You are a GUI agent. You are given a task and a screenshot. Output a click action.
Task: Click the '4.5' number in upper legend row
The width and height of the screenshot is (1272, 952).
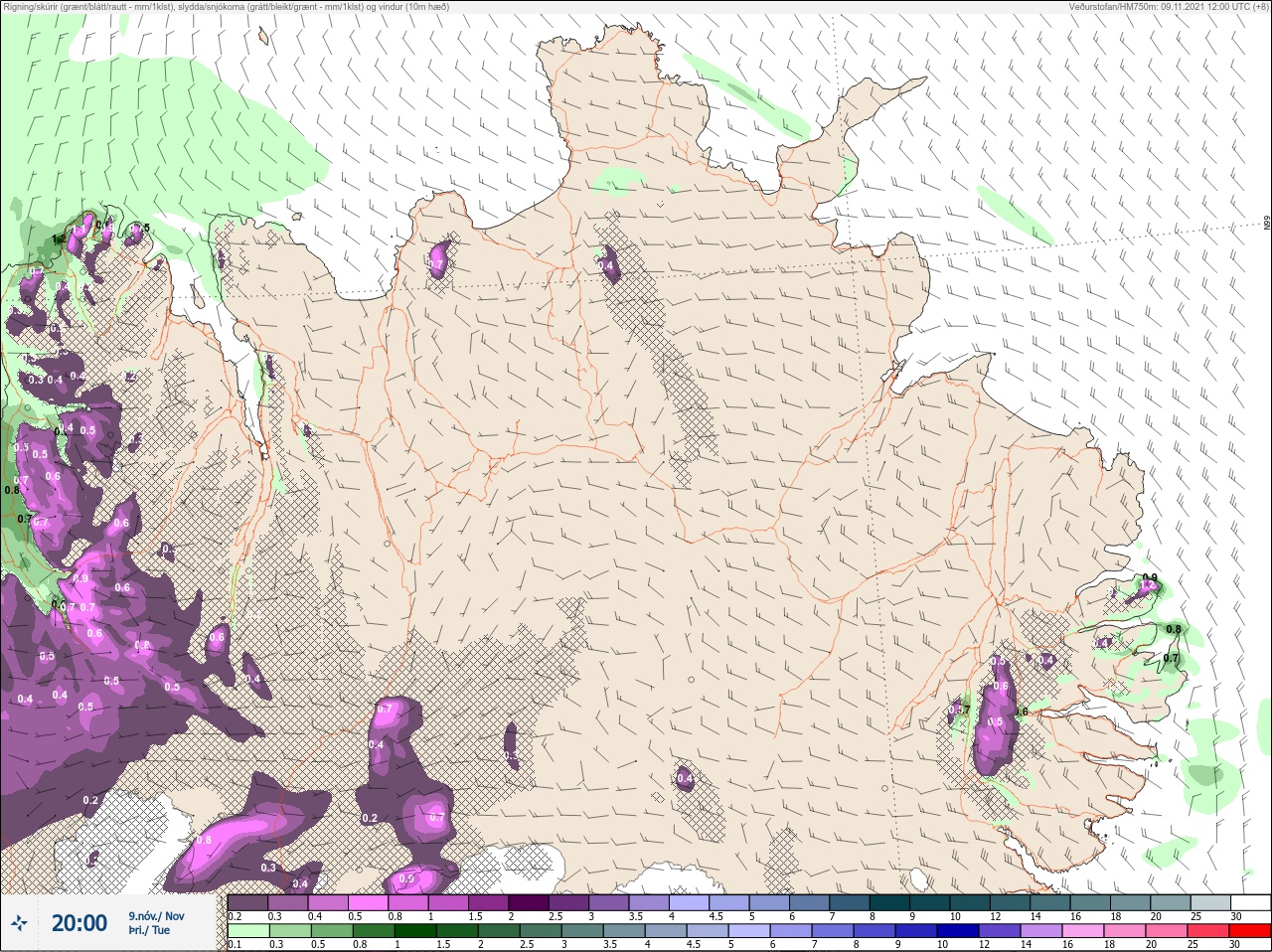[x=716, y=917]
